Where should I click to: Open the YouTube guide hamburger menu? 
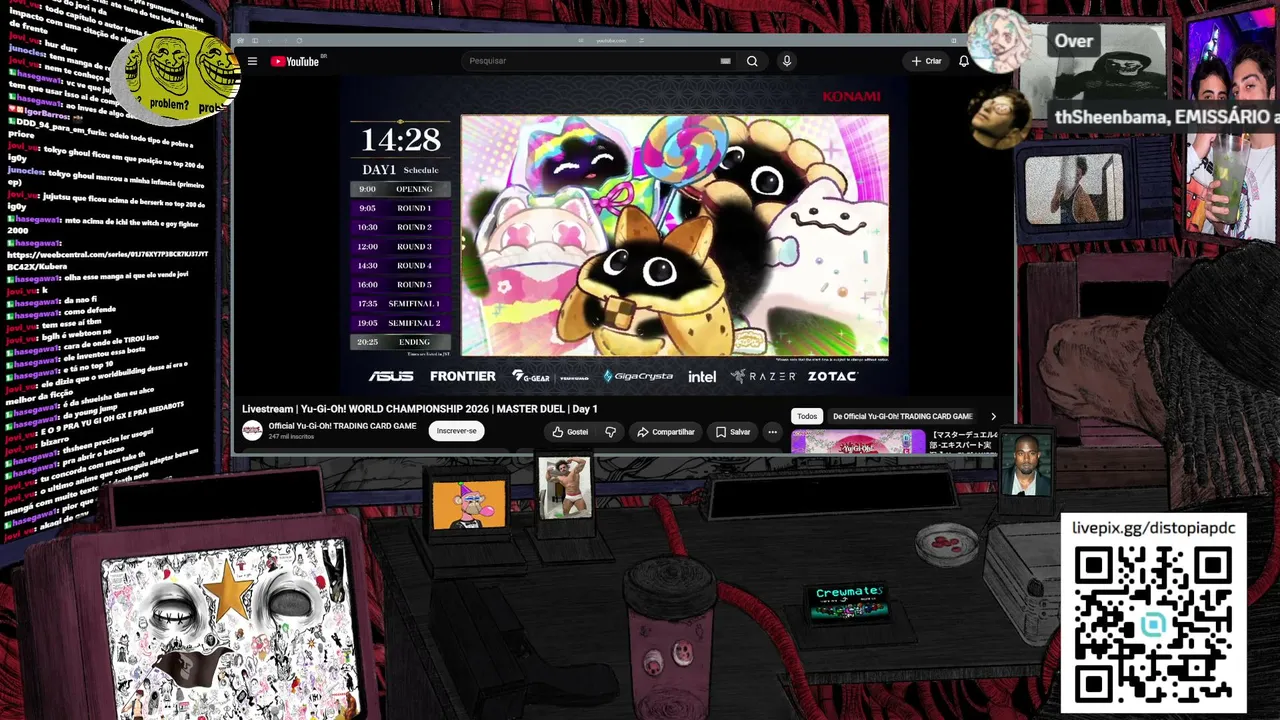pos(252,61)
